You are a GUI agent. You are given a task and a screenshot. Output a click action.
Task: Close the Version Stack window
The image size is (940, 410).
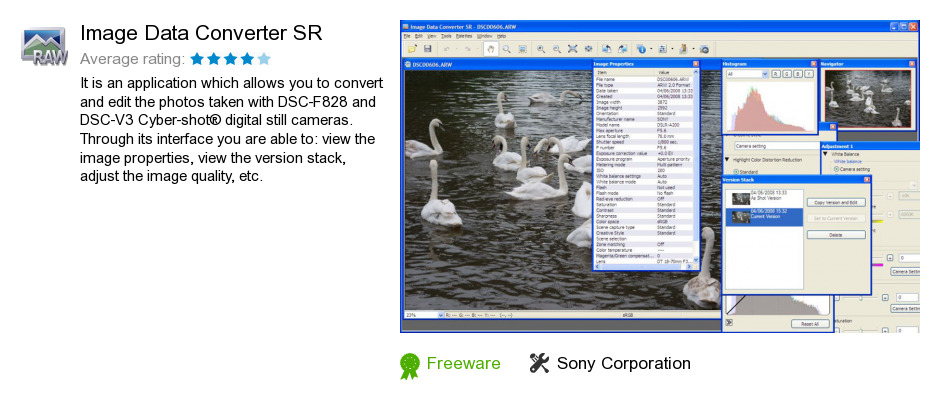(x=867, y=179)
